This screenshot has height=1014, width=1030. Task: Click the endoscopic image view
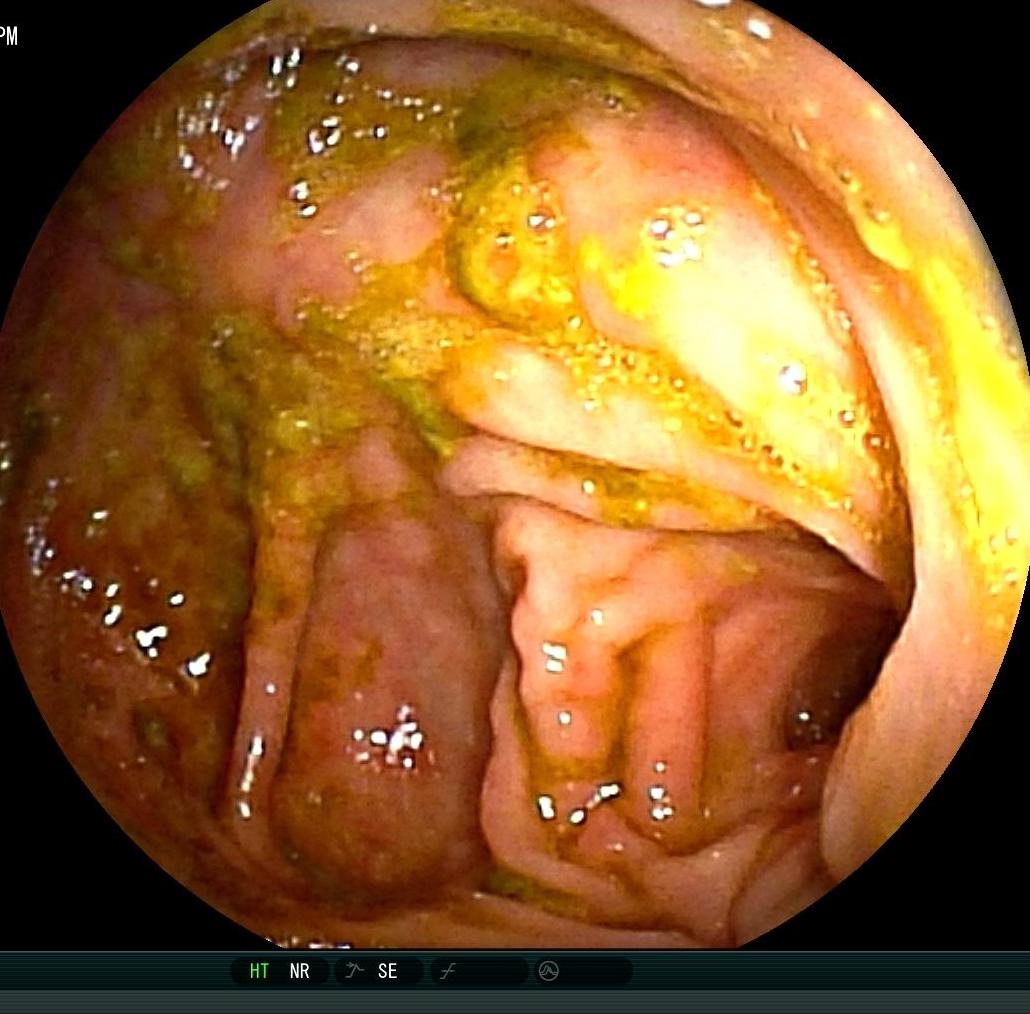(515, 474)
